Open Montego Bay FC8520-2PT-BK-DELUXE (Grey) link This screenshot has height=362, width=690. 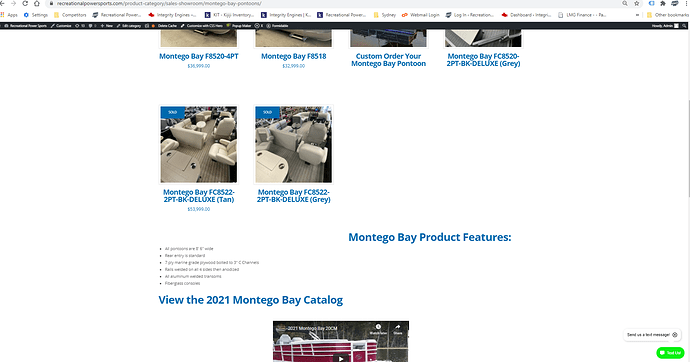tap(483, 60)
